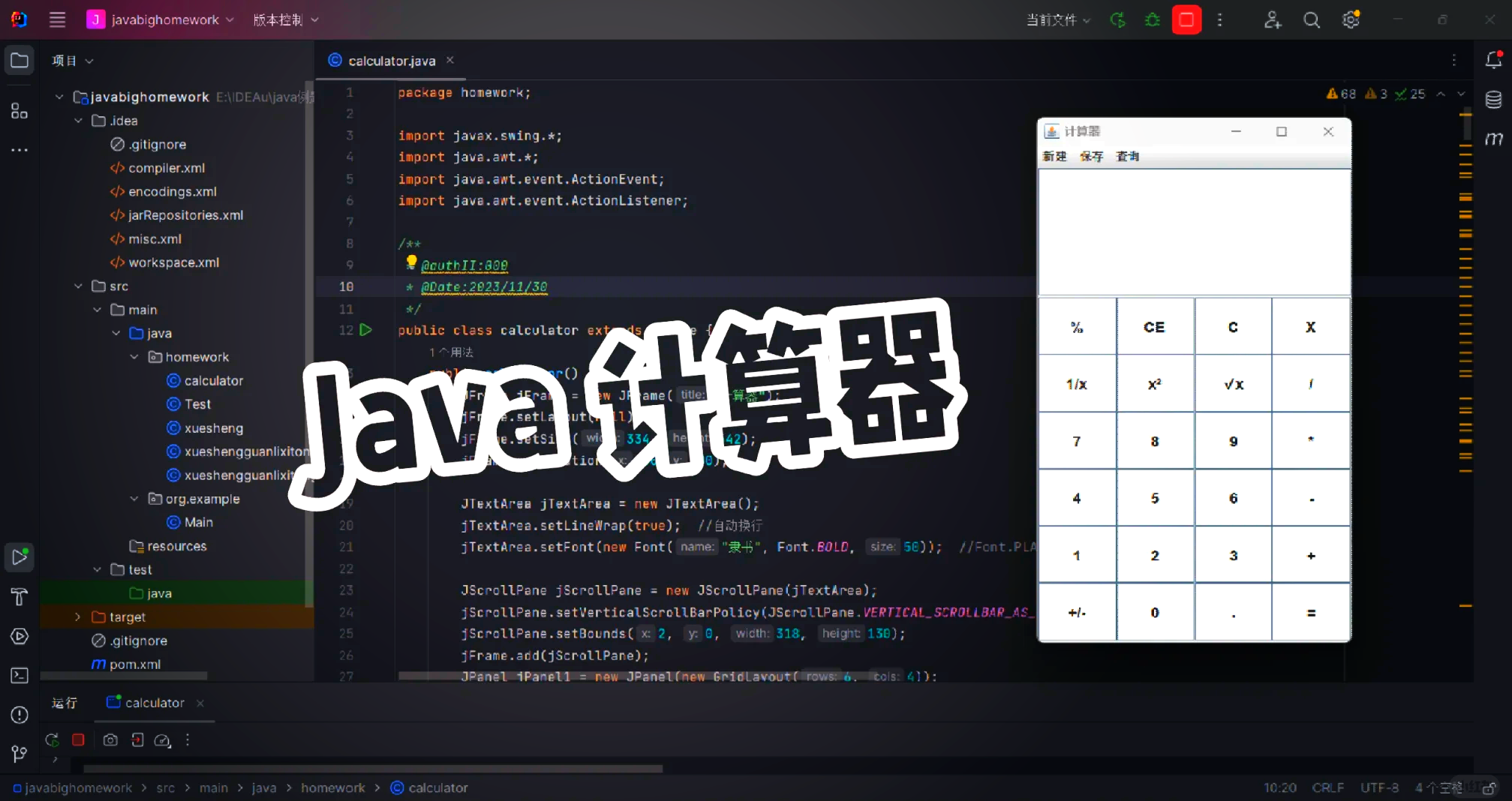
Task: Click the 1/x button on calculator
Action: [1077, 384]
